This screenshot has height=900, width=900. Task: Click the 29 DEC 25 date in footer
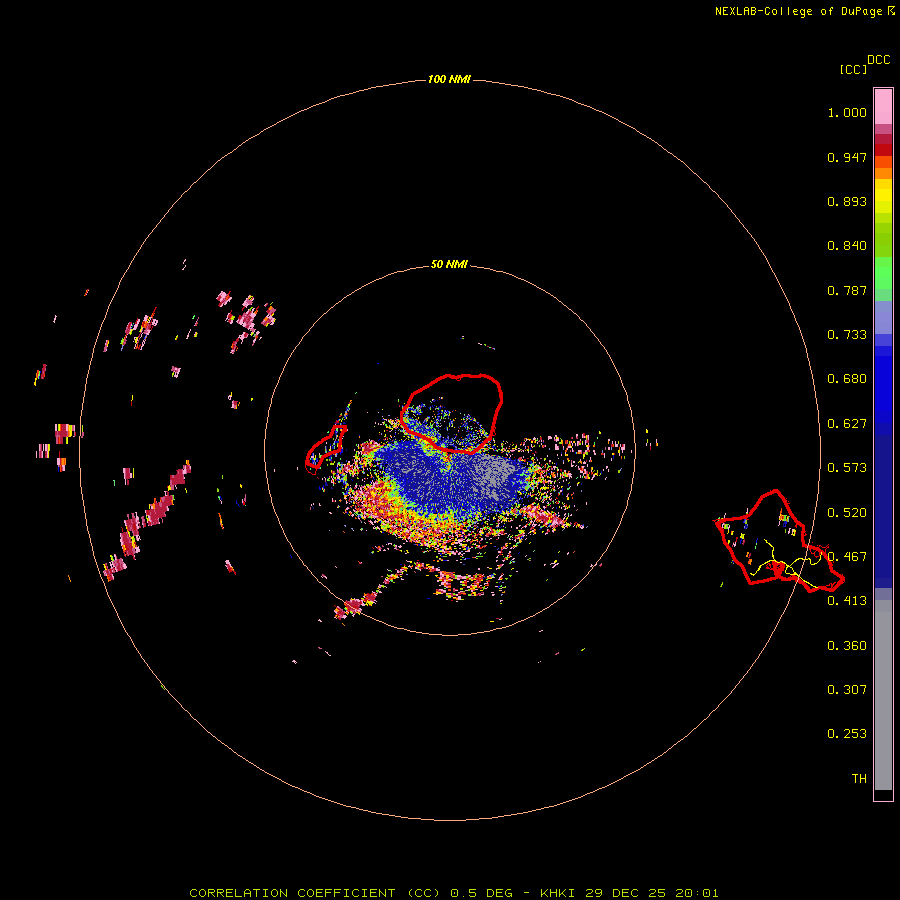(626, 893)
